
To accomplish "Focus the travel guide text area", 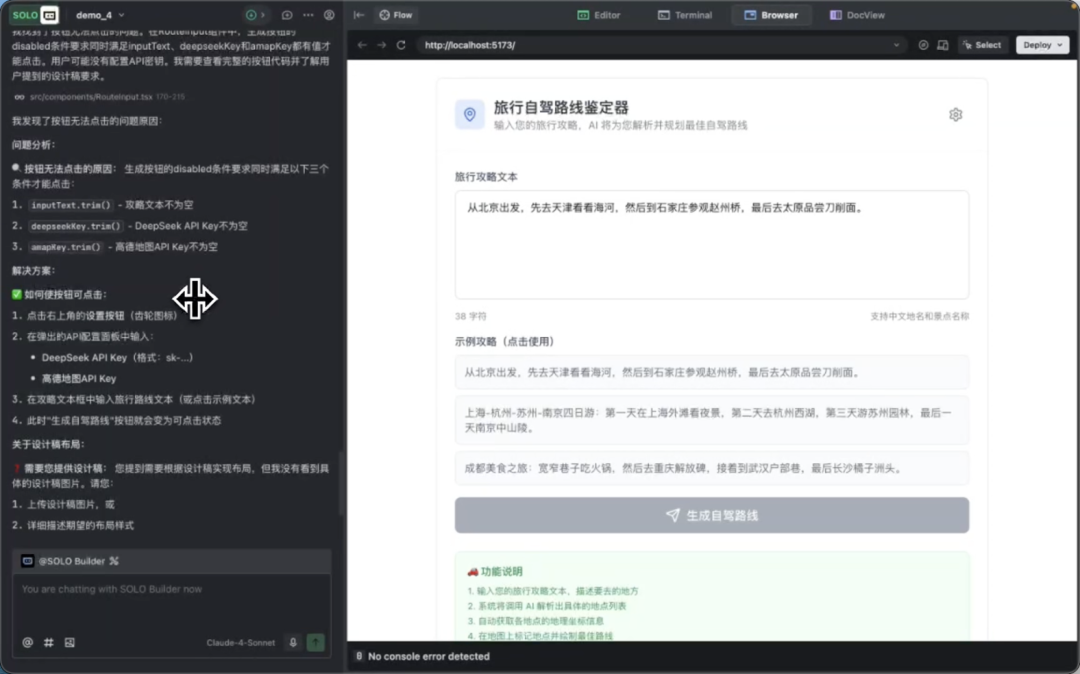I will tap(712, 245).
